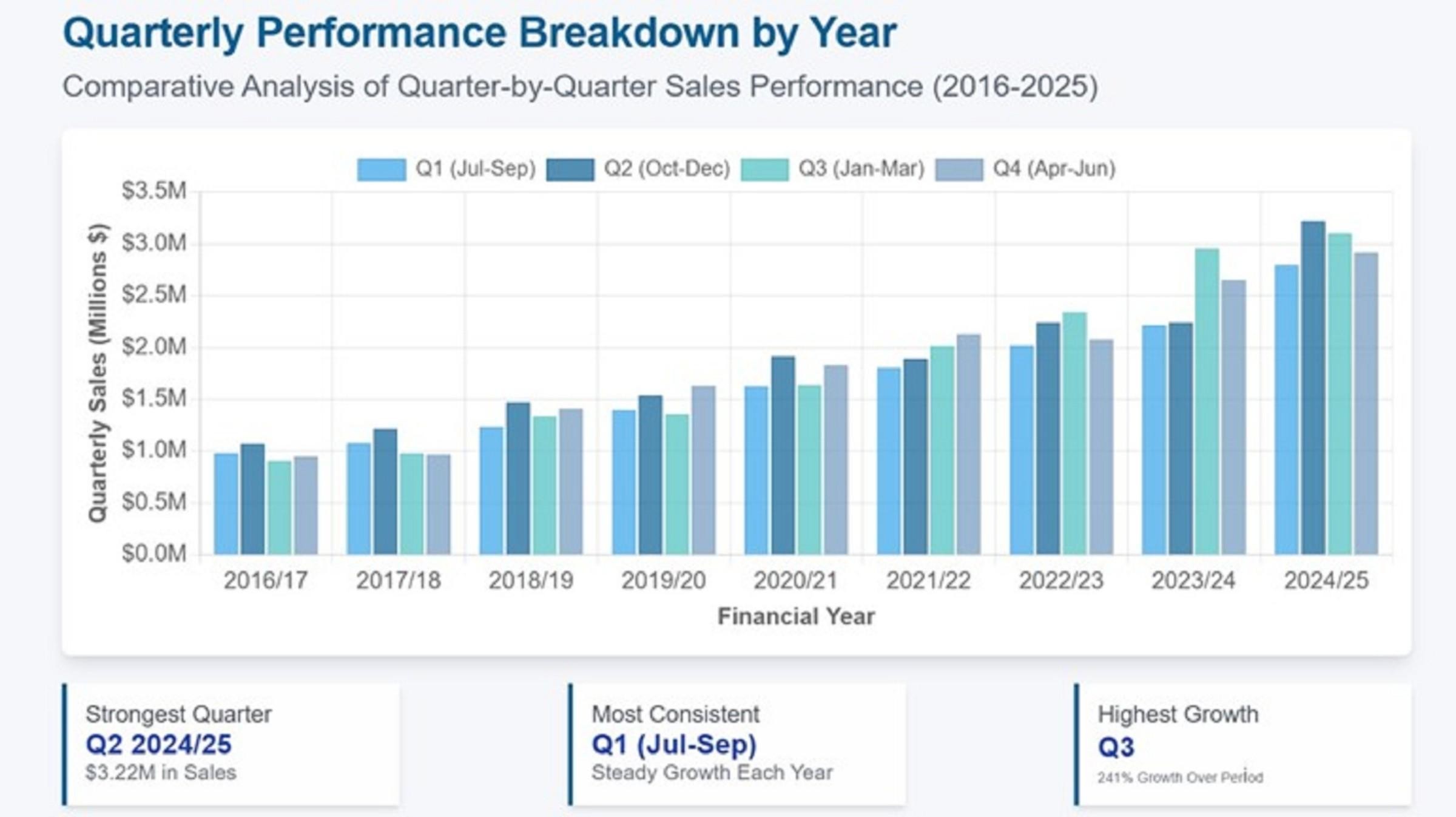Click the Q3 (Jan-Mar) legend label
Image resolution: width=1456 pixels, height=817 pixels.
tap(861, 168)
